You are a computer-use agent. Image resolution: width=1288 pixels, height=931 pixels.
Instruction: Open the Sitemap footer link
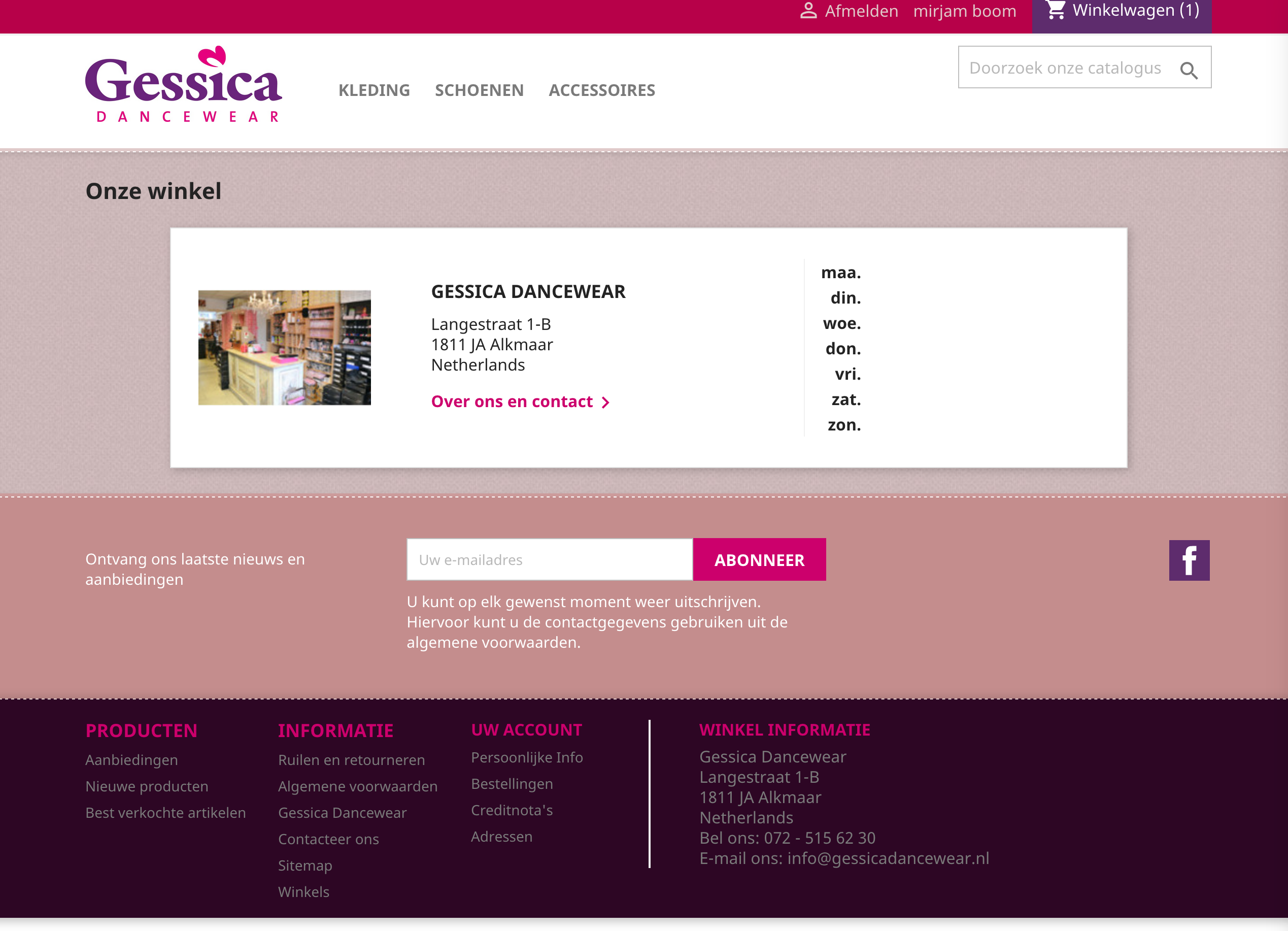click(304, 865)
